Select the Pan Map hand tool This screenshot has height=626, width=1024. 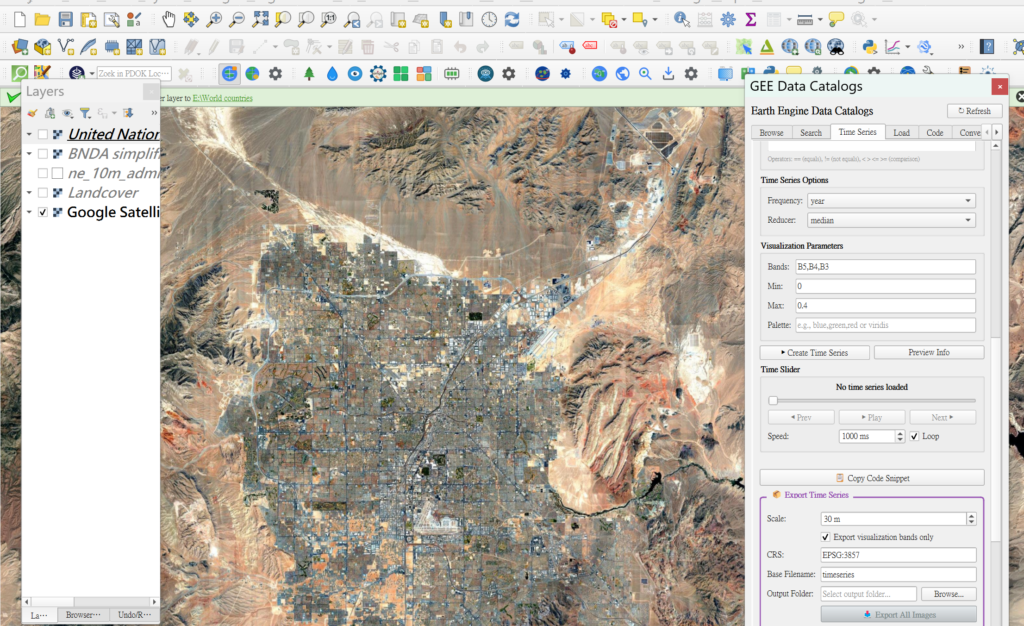pos(168,19)
